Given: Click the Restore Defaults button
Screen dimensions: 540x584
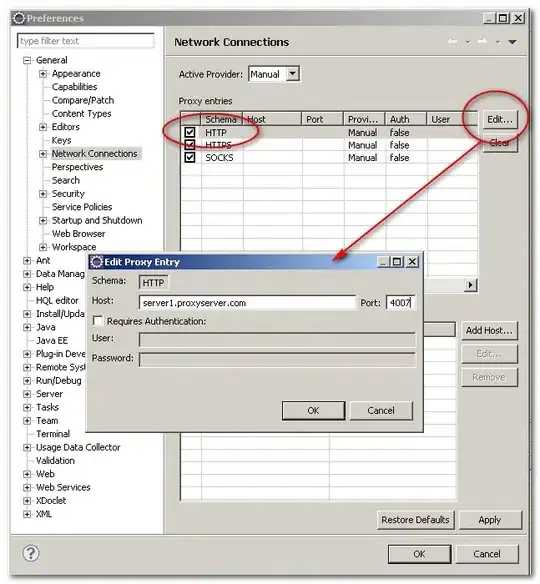Looking at the screenshot, I should point(415,520).
